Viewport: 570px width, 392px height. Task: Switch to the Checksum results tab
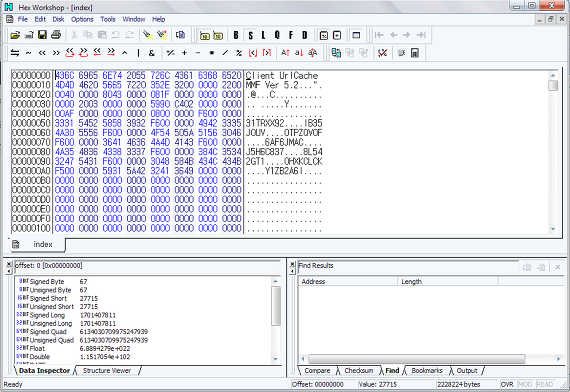coord(359,371)
